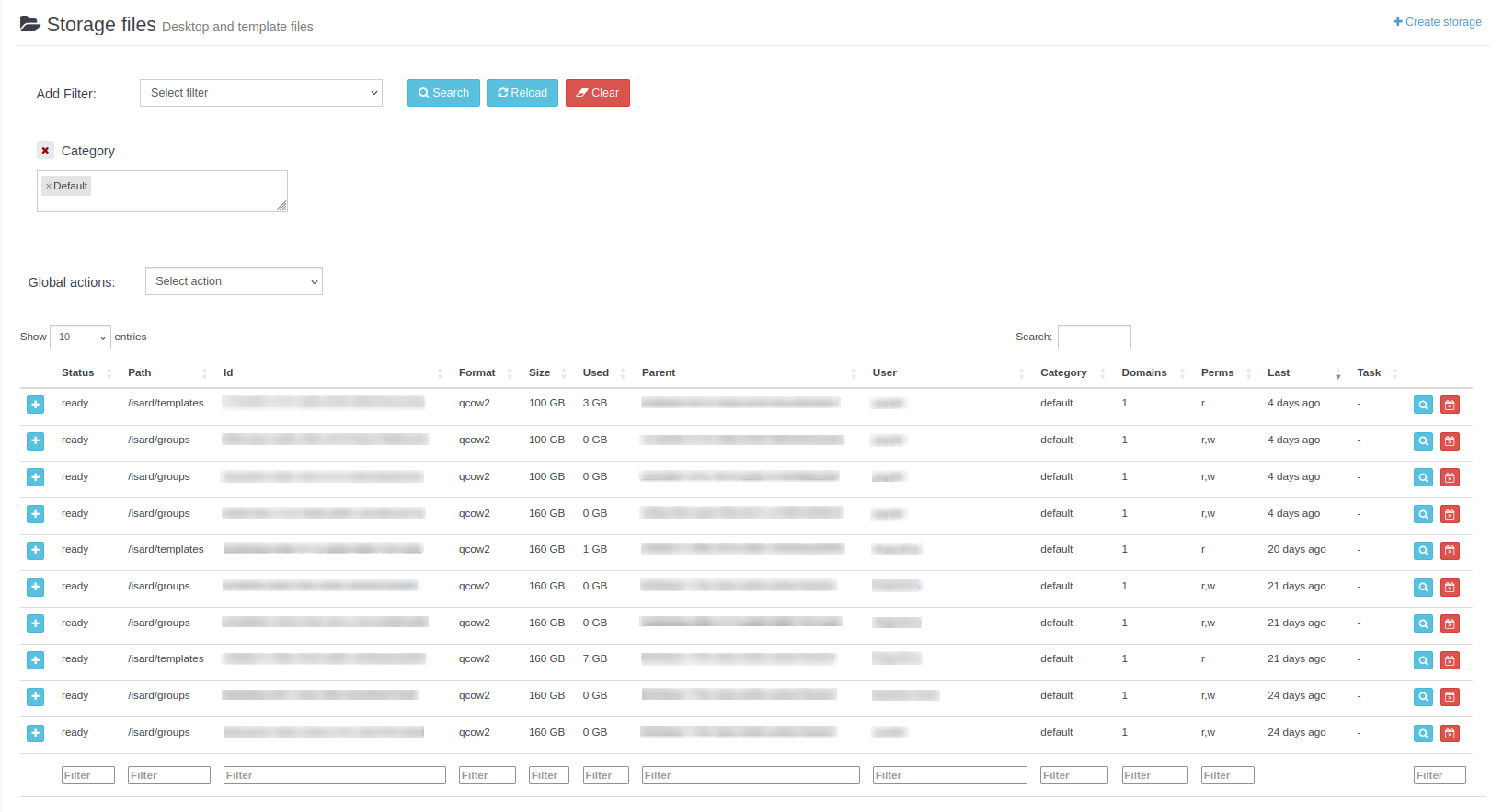Click the red calendar icon in the 1 GB used row
This screenshot has width=1503, height=812.
[x=1450, y=551]
